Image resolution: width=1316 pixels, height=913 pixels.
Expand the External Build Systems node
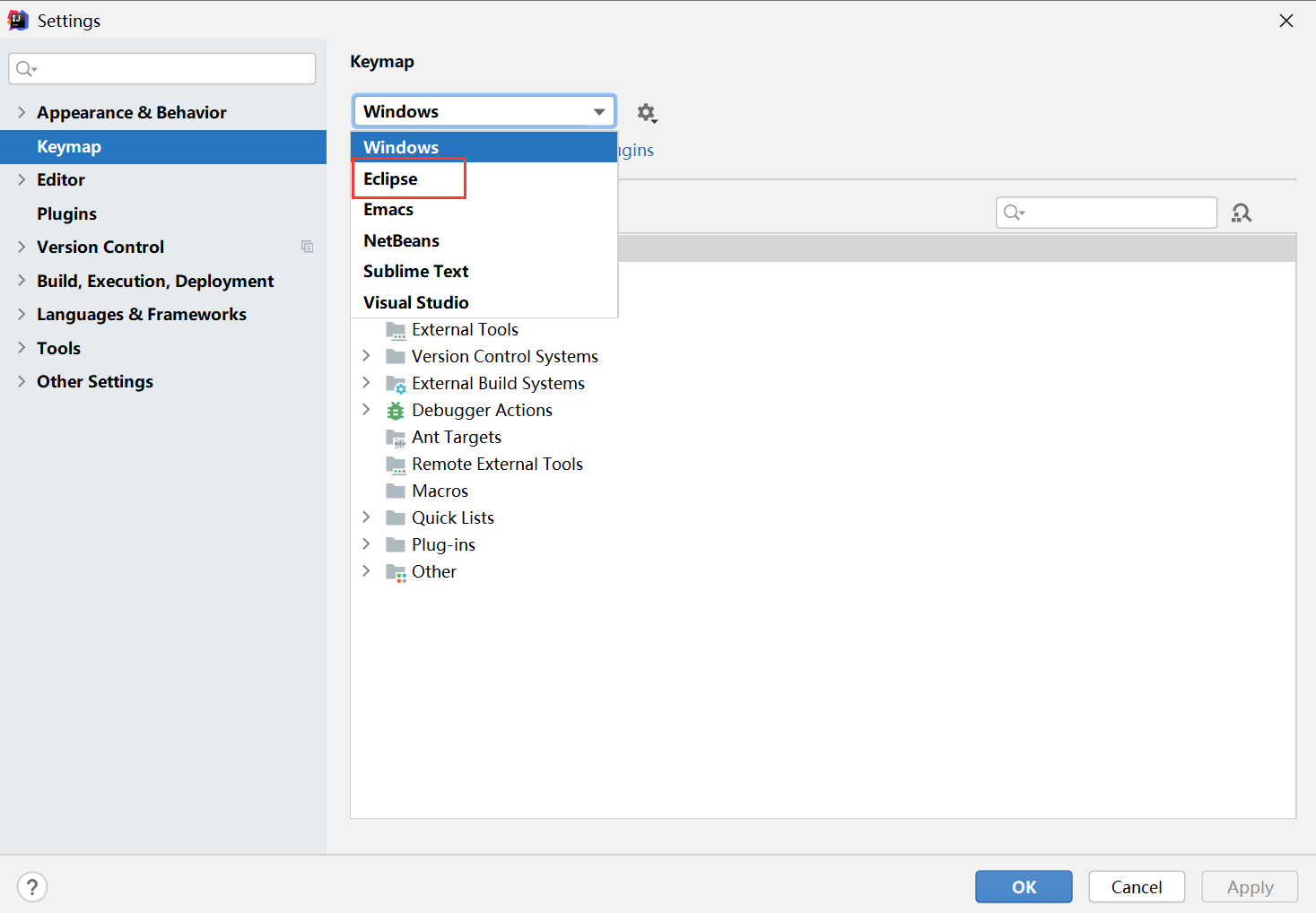click(x=366, y=383)
